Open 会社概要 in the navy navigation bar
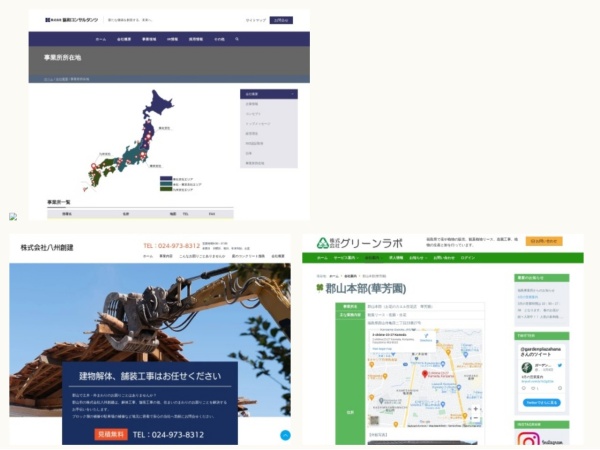The height and width of the screenshot is (450, 600). 124,39
